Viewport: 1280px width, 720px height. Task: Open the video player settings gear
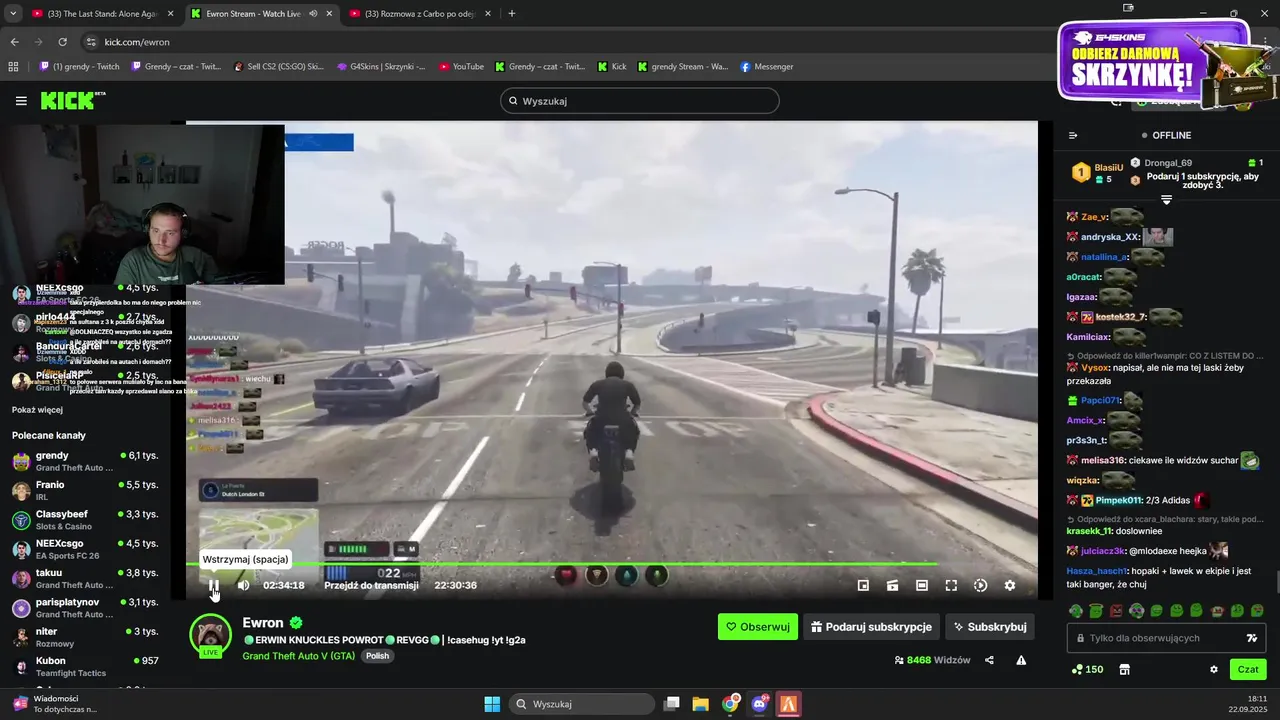[1010, 585]
